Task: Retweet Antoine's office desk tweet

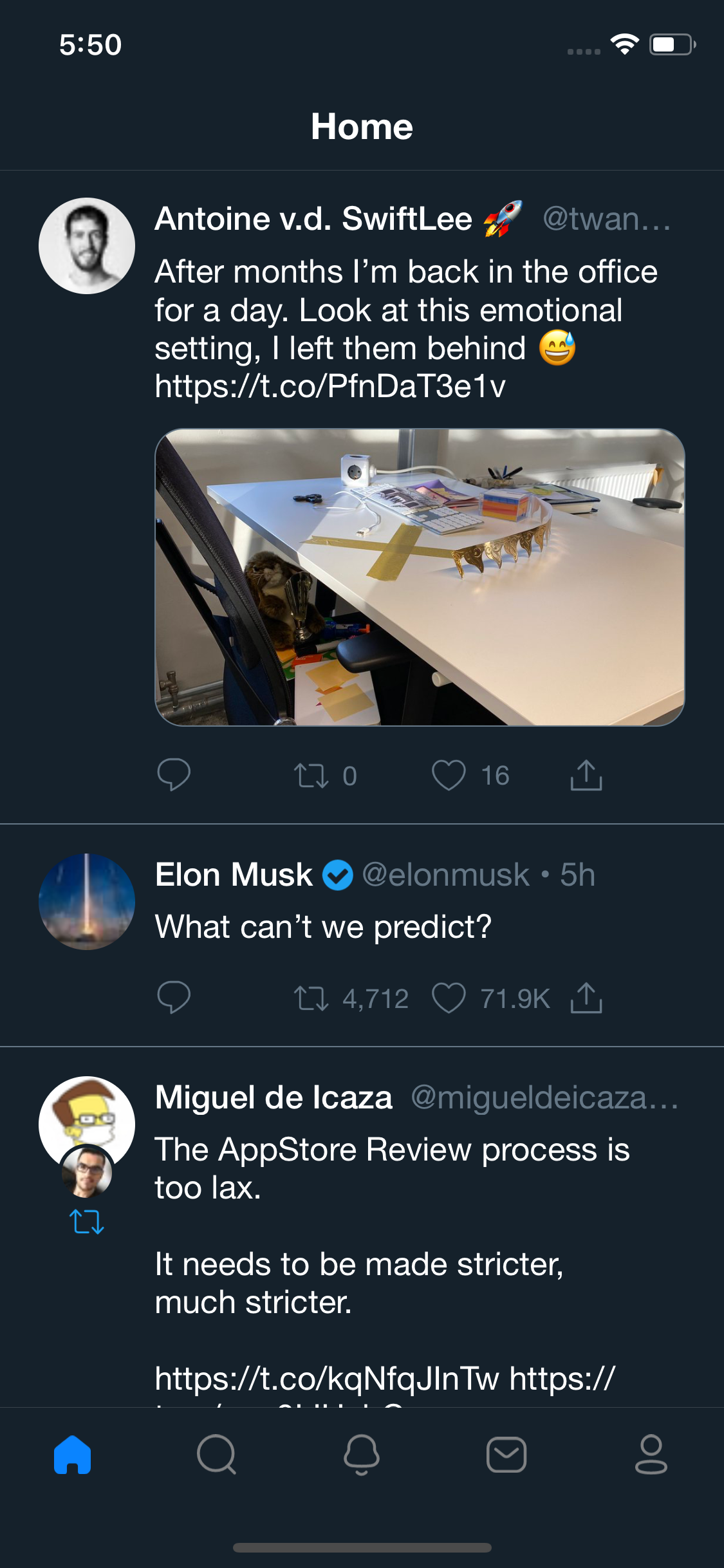Action: 311,775
